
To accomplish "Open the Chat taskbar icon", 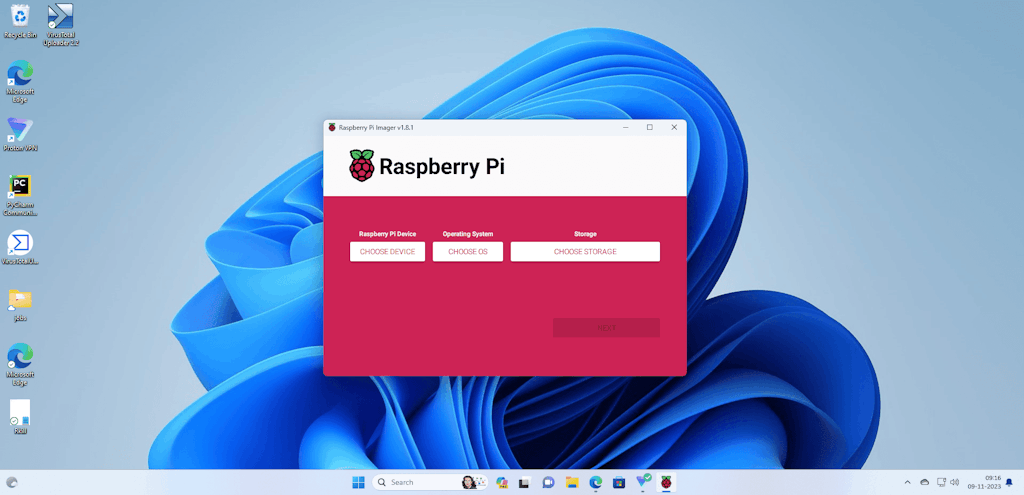I will click(548, 482).
